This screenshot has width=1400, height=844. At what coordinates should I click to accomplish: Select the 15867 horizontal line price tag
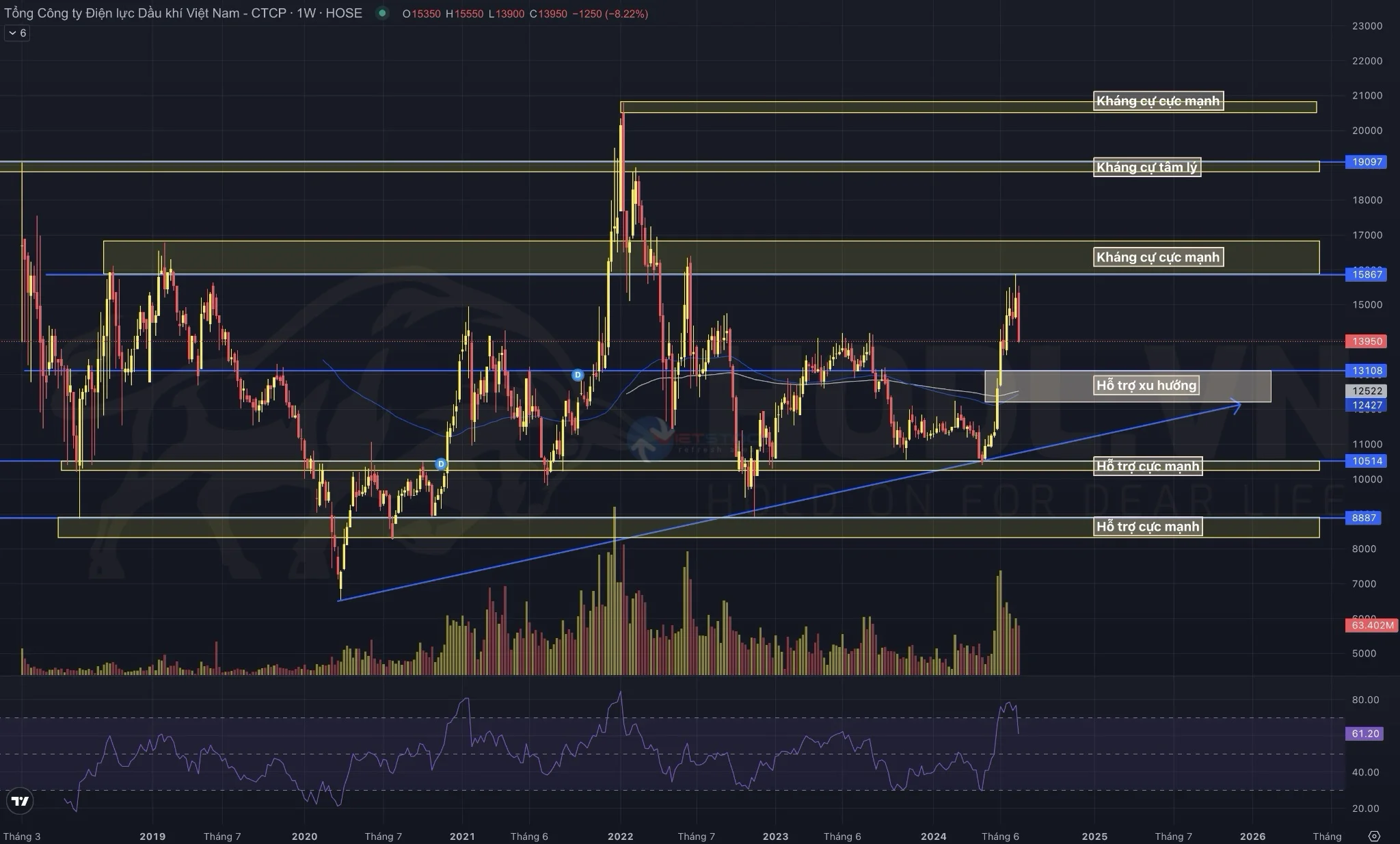[1367, 274]
